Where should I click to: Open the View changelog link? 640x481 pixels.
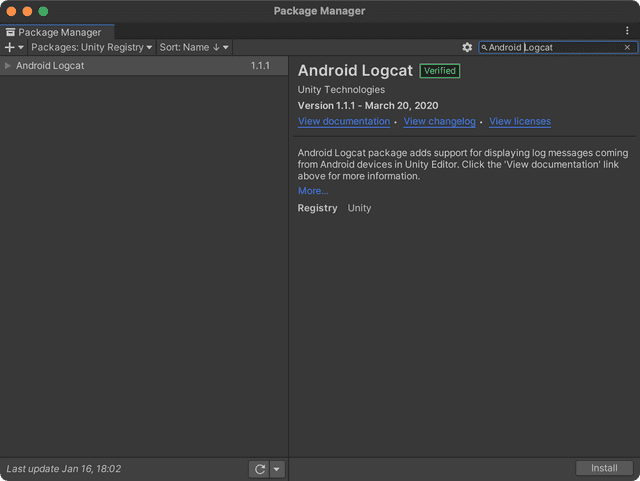tap(439, 122)
